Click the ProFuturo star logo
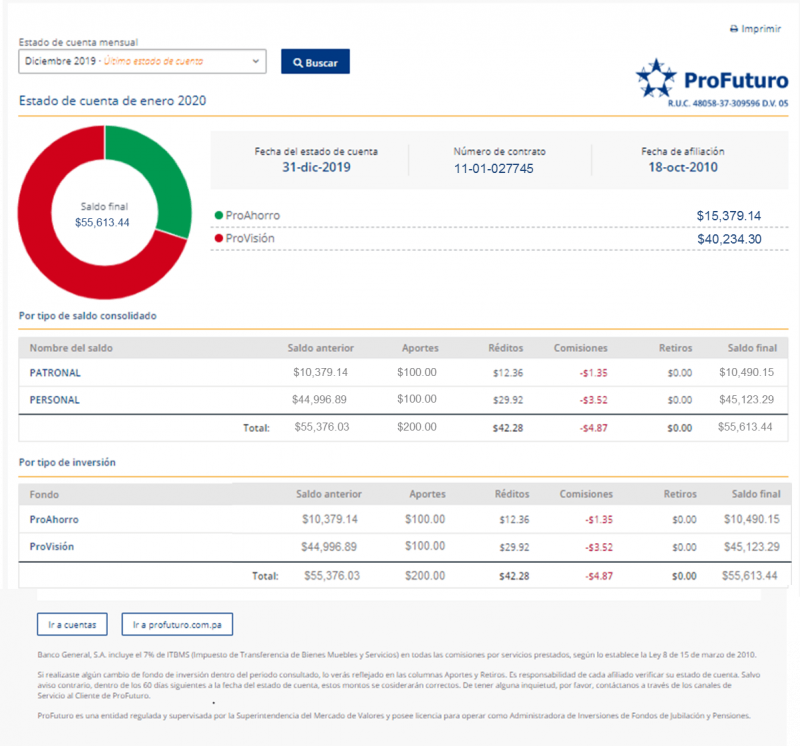The height and width of the screenshot is (746, 800). click(x=656, y=78)
